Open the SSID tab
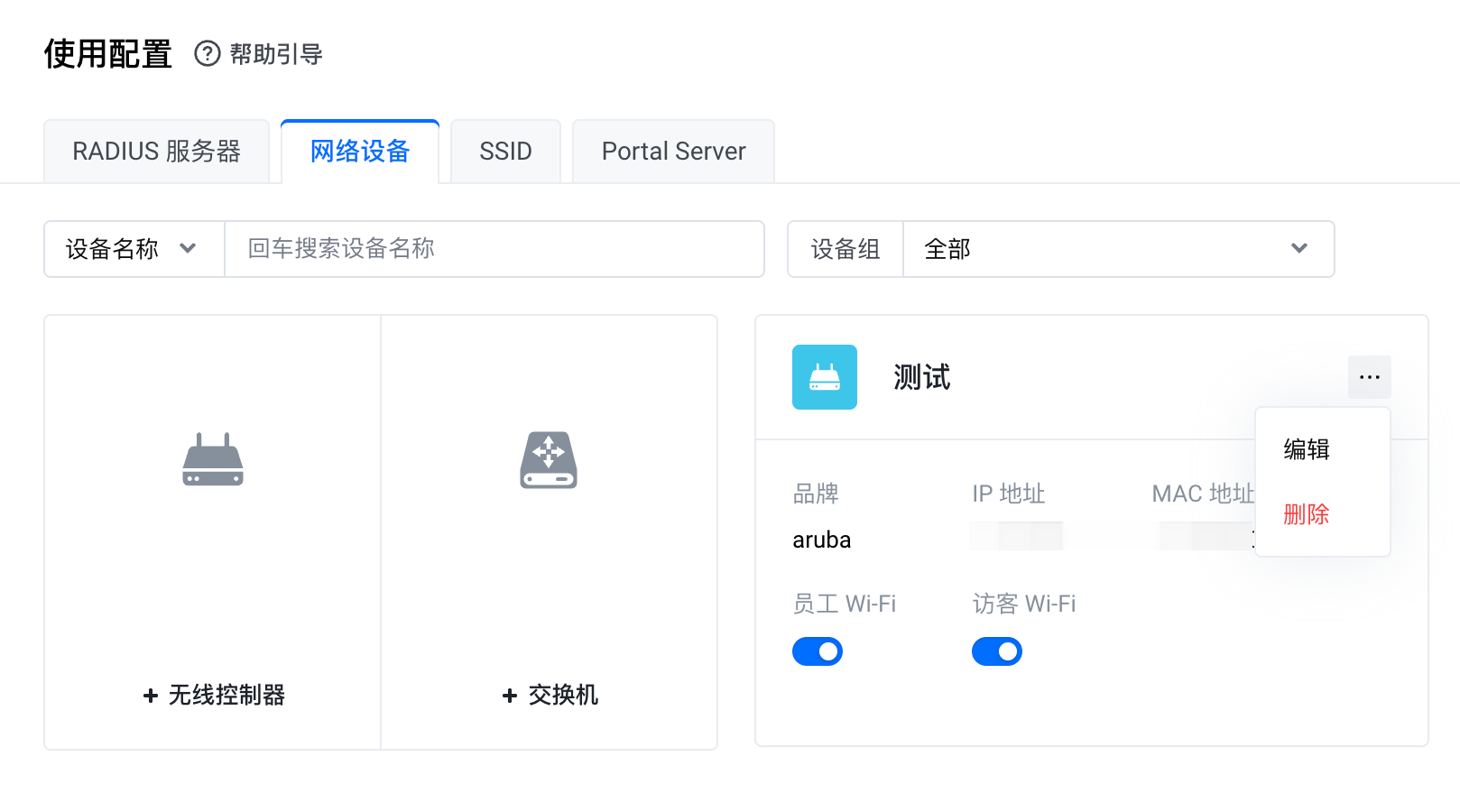 506,152
